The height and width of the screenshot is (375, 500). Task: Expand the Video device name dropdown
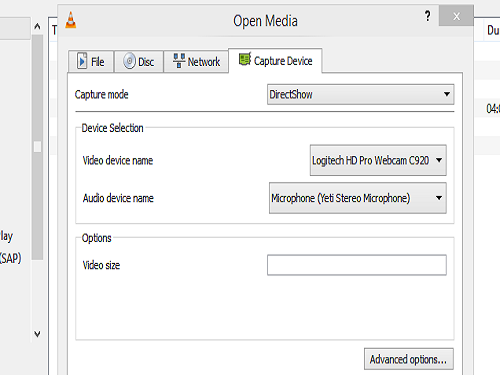378,160
